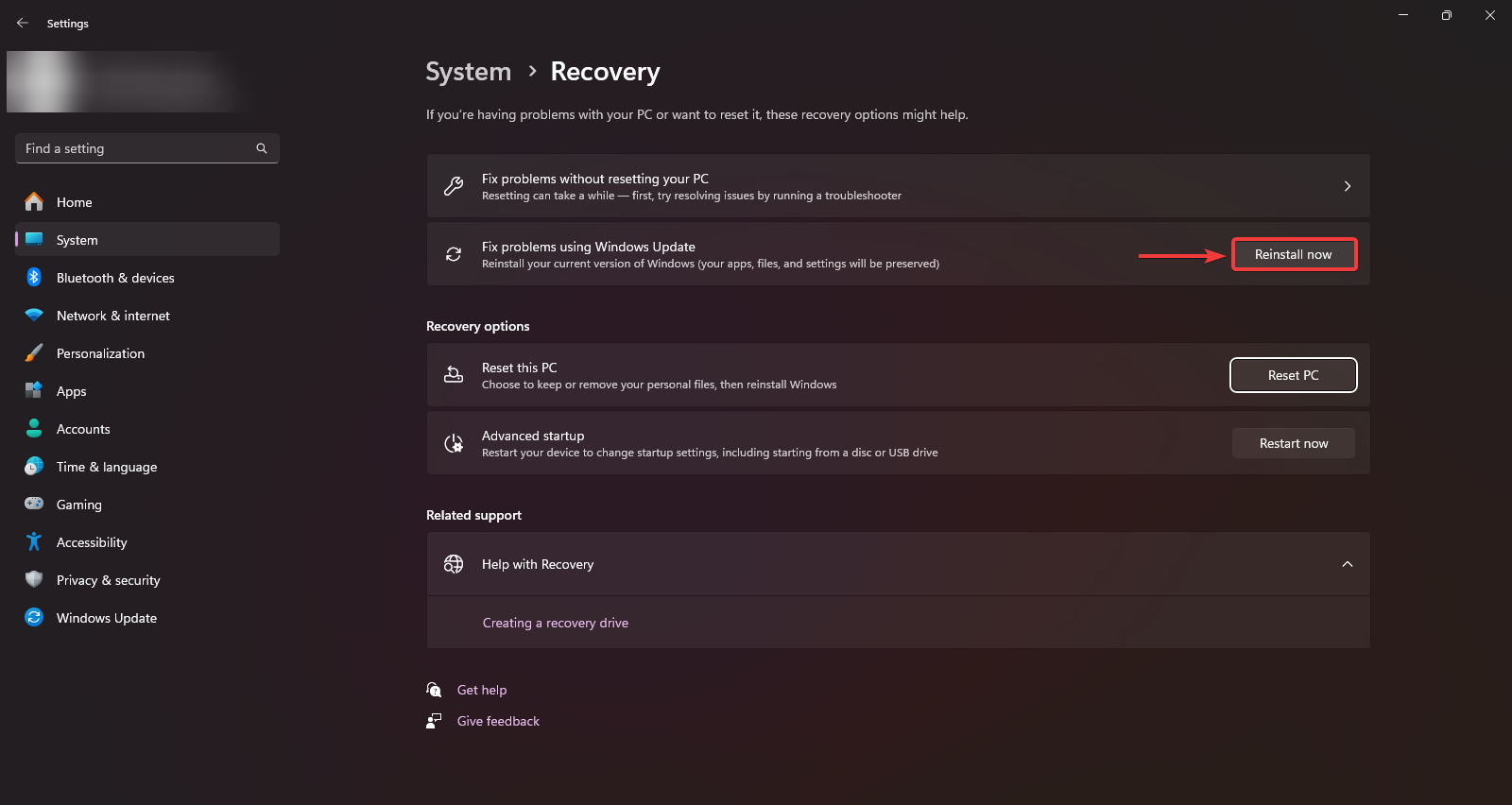Go to Bluetooth & devices settings
Image resolution: width=1512 pixels, height=805 pixels.
(x=147, y=277)
